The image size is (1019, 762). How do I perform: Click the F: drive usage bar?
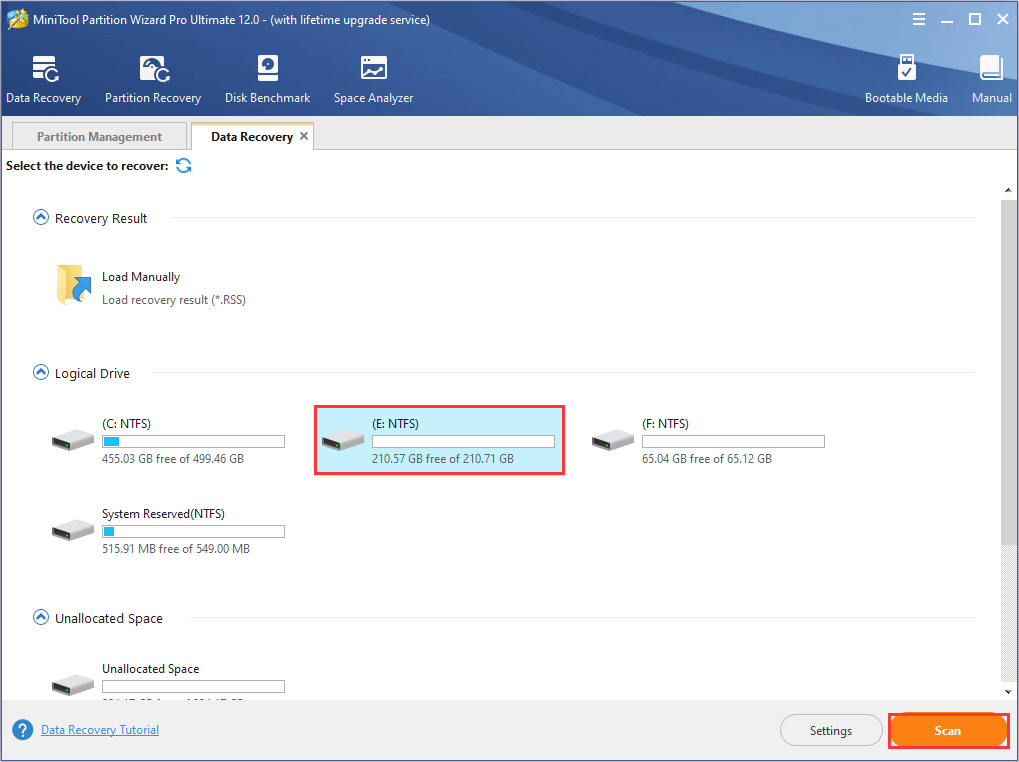733,442
